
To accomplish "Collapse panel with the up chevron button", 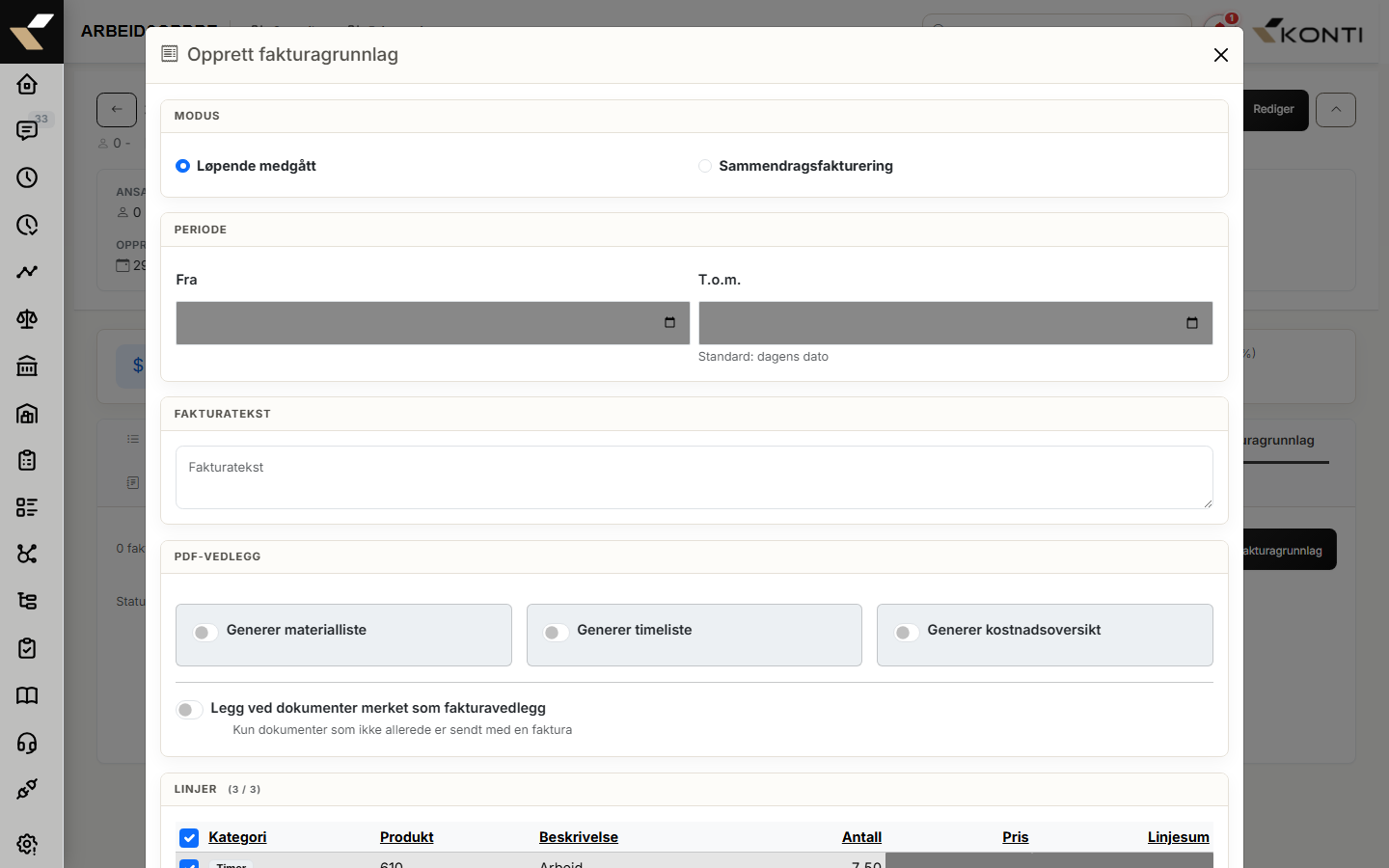I will (1336, 110).
